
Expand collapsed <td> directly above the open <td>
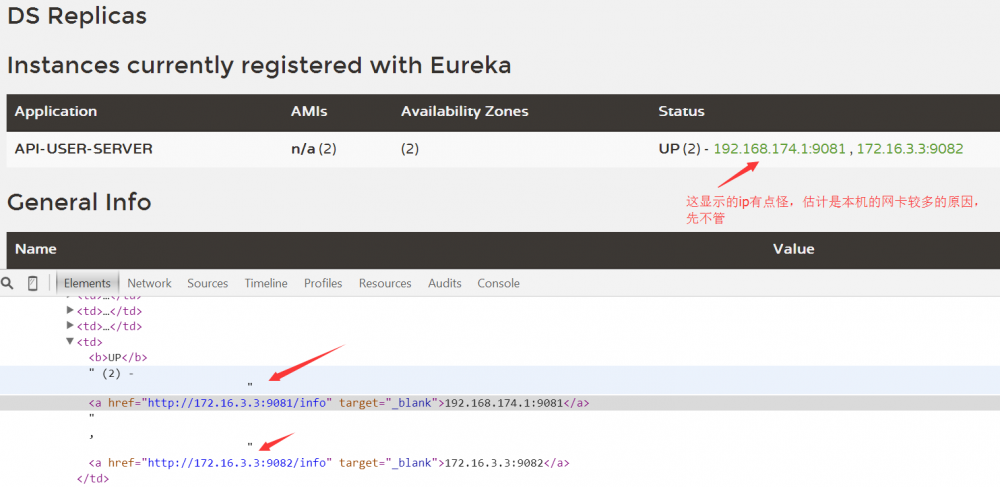click(70, 326)
